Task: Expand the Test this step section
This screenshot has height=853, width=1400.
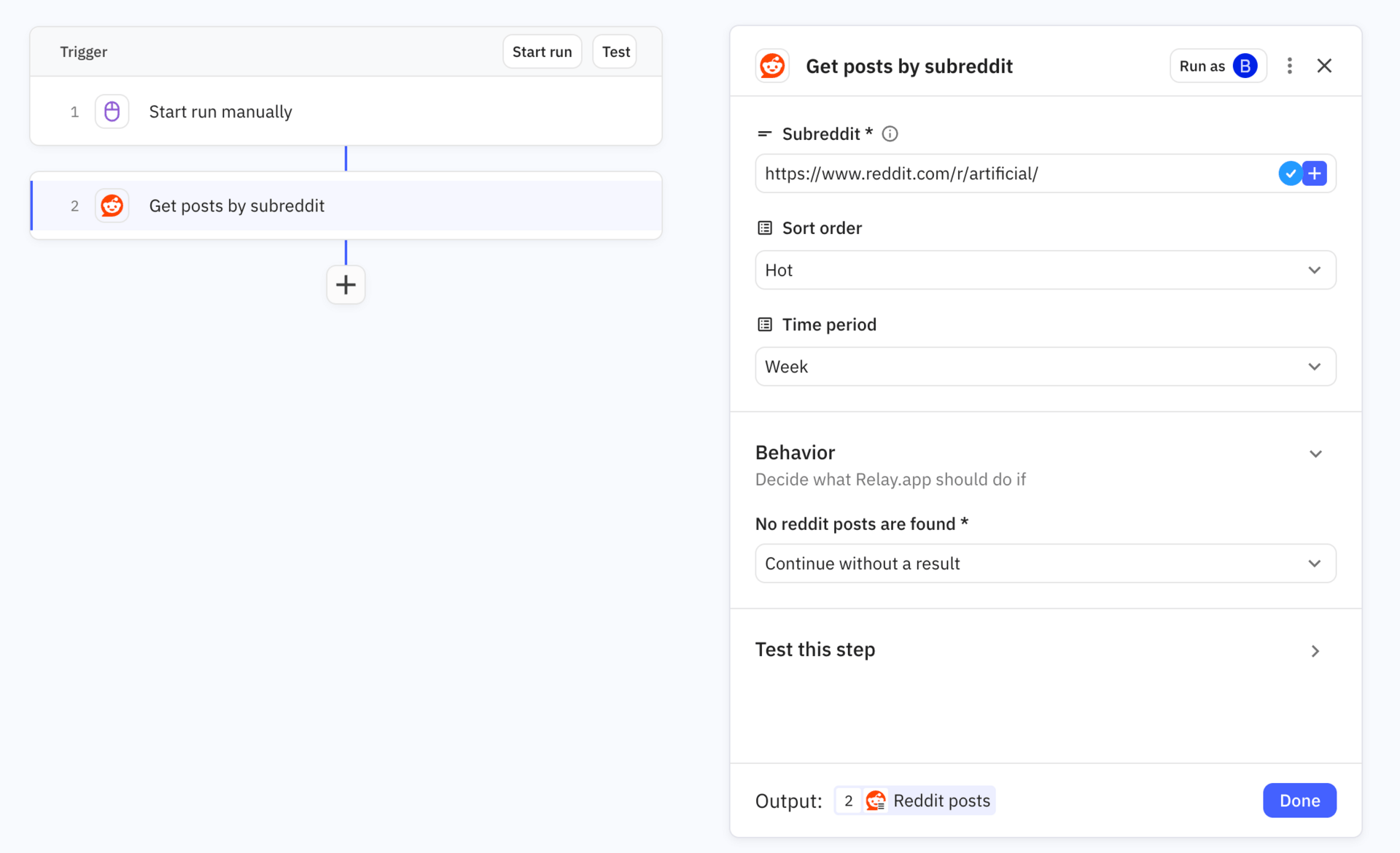Action: pos(1315,650)
